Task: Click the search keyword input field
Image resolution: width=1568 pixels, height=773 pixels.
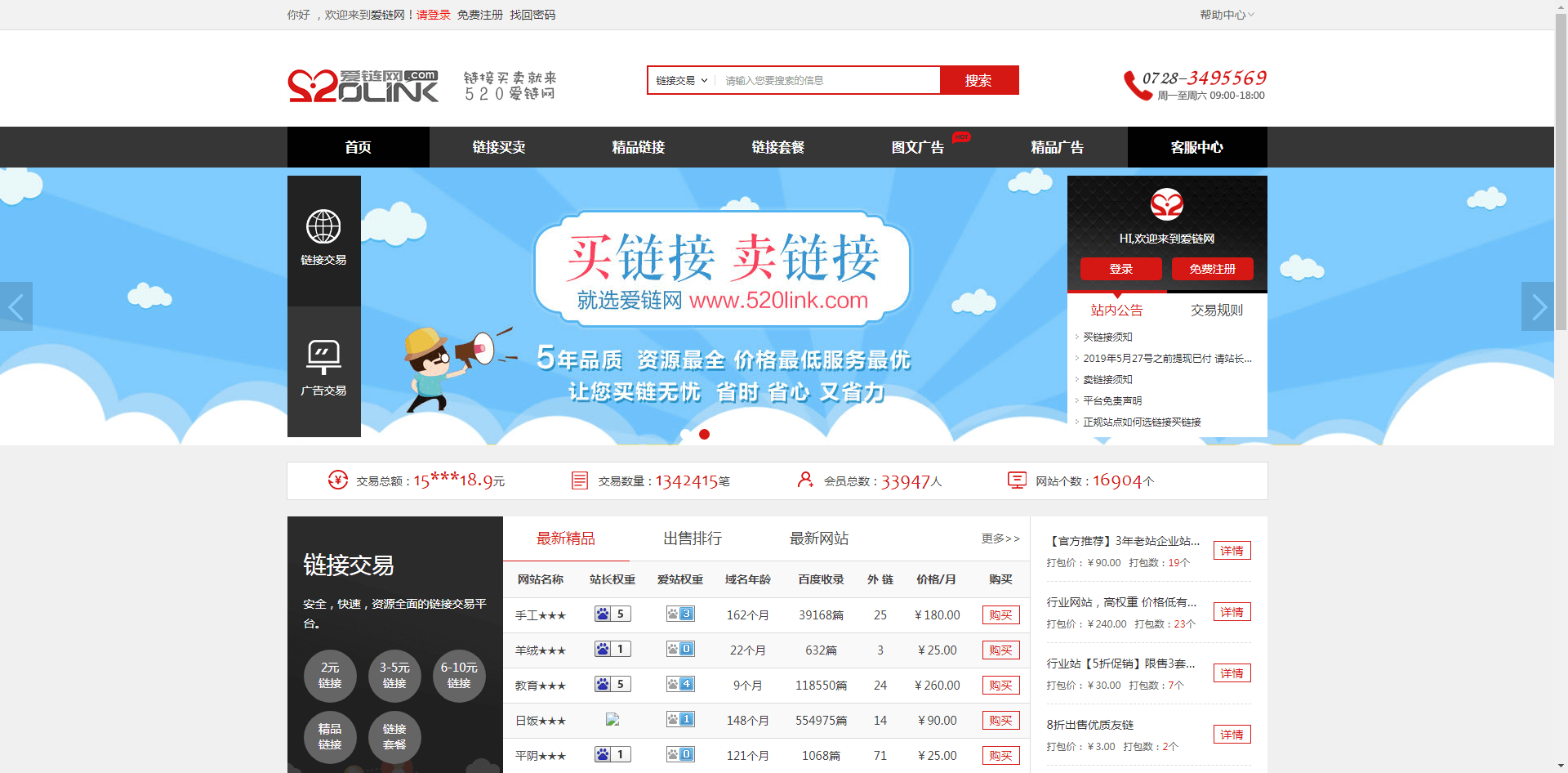Action: (826, 80)
